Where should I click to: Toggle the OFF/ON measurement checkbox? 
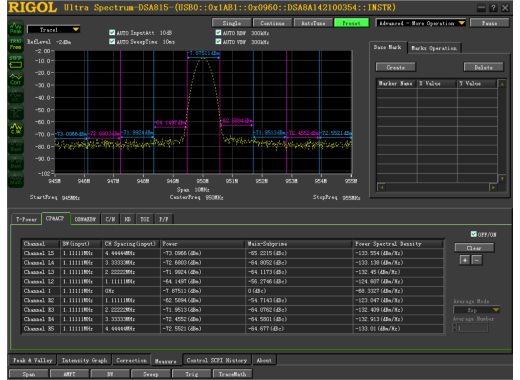(x=474, y=234)
